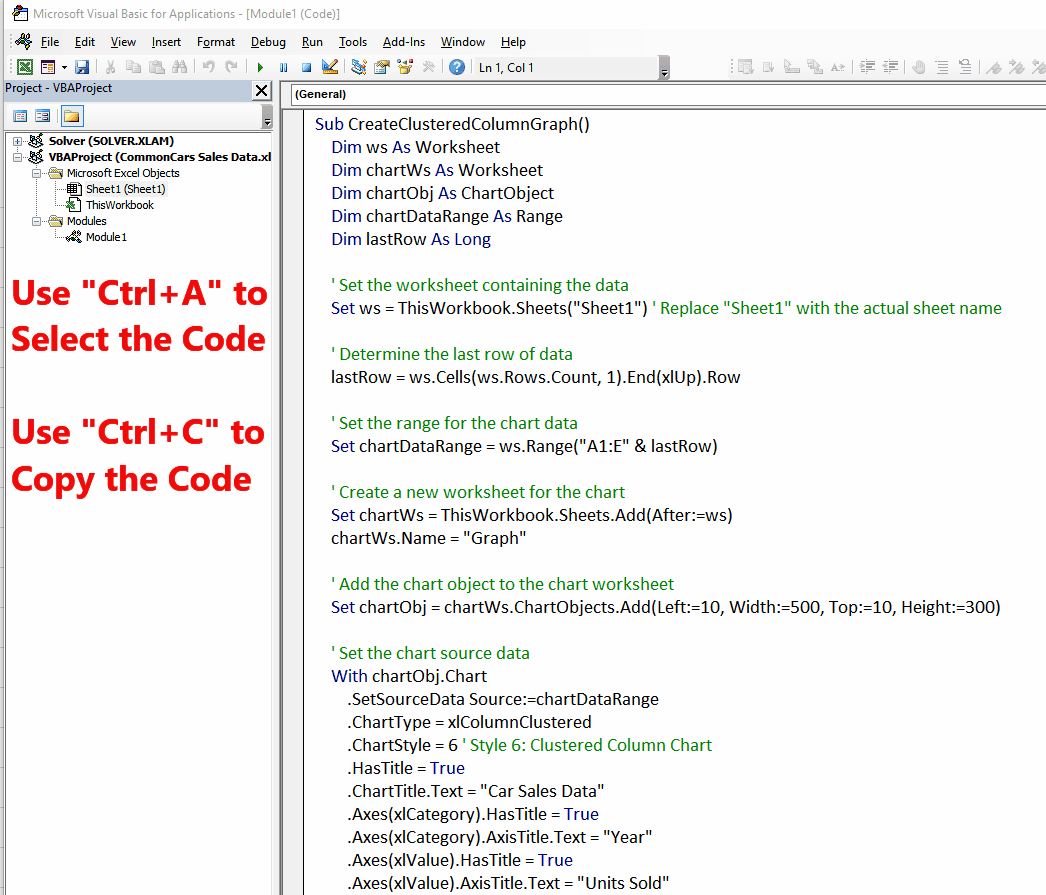Open Find with the binoculars icon
The image size is (1046, 895).
[179, 67]
